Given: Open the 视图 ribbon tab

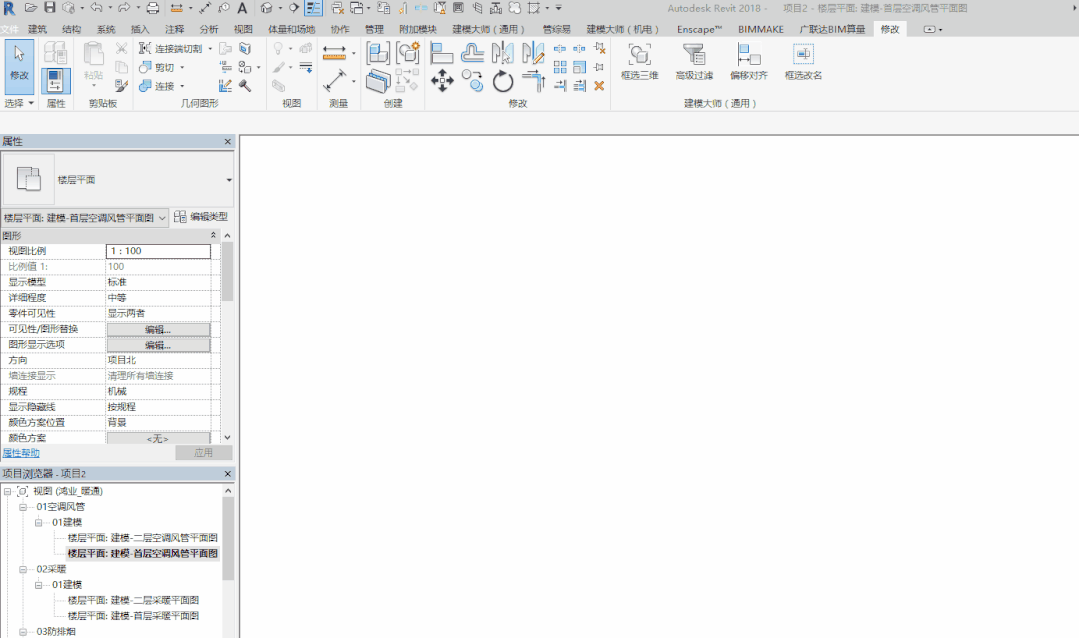Looking at the screenshot, I should 243,29.
